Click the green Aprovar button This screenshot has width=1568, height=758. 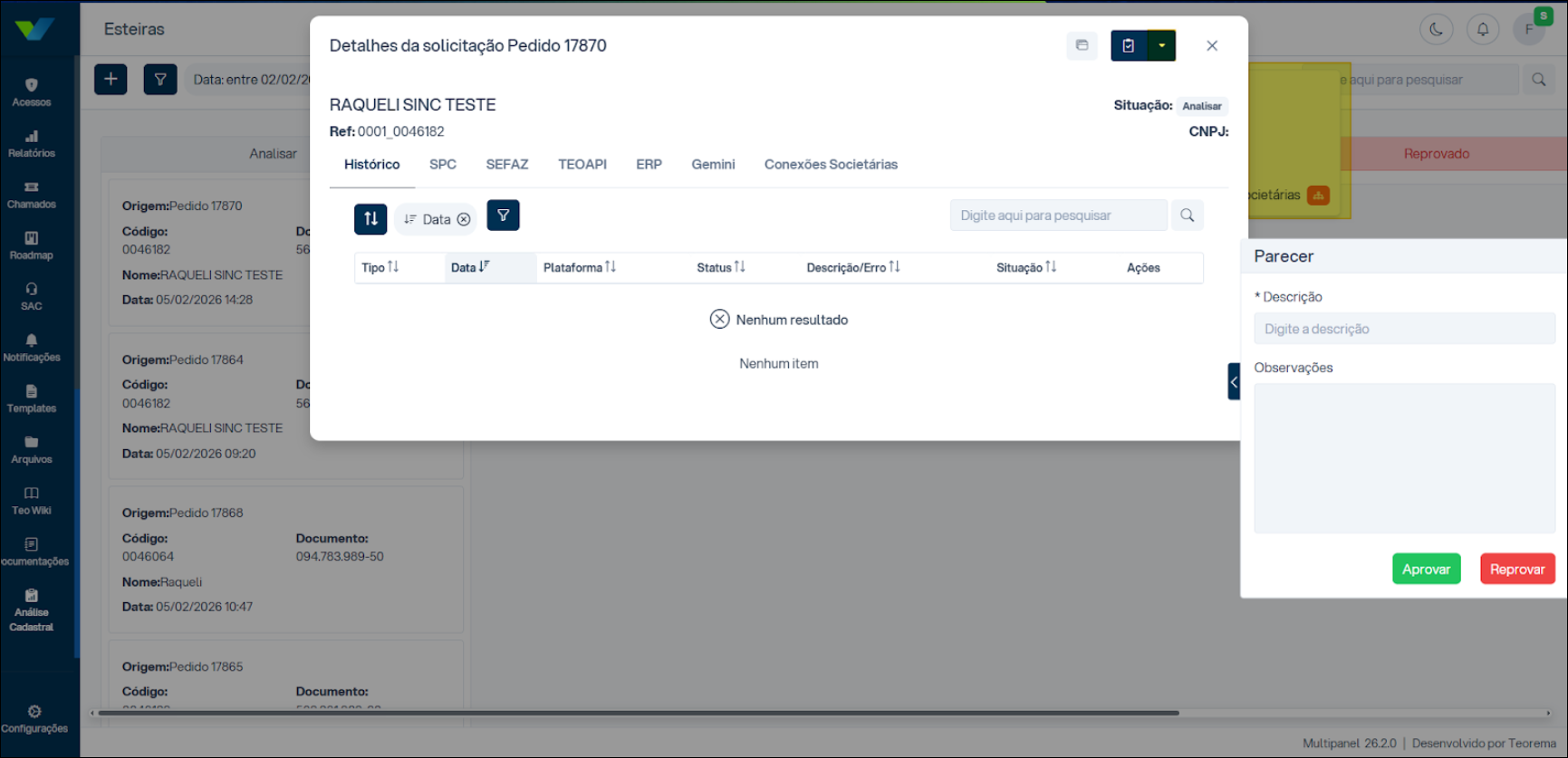(x=1426, y=569)
